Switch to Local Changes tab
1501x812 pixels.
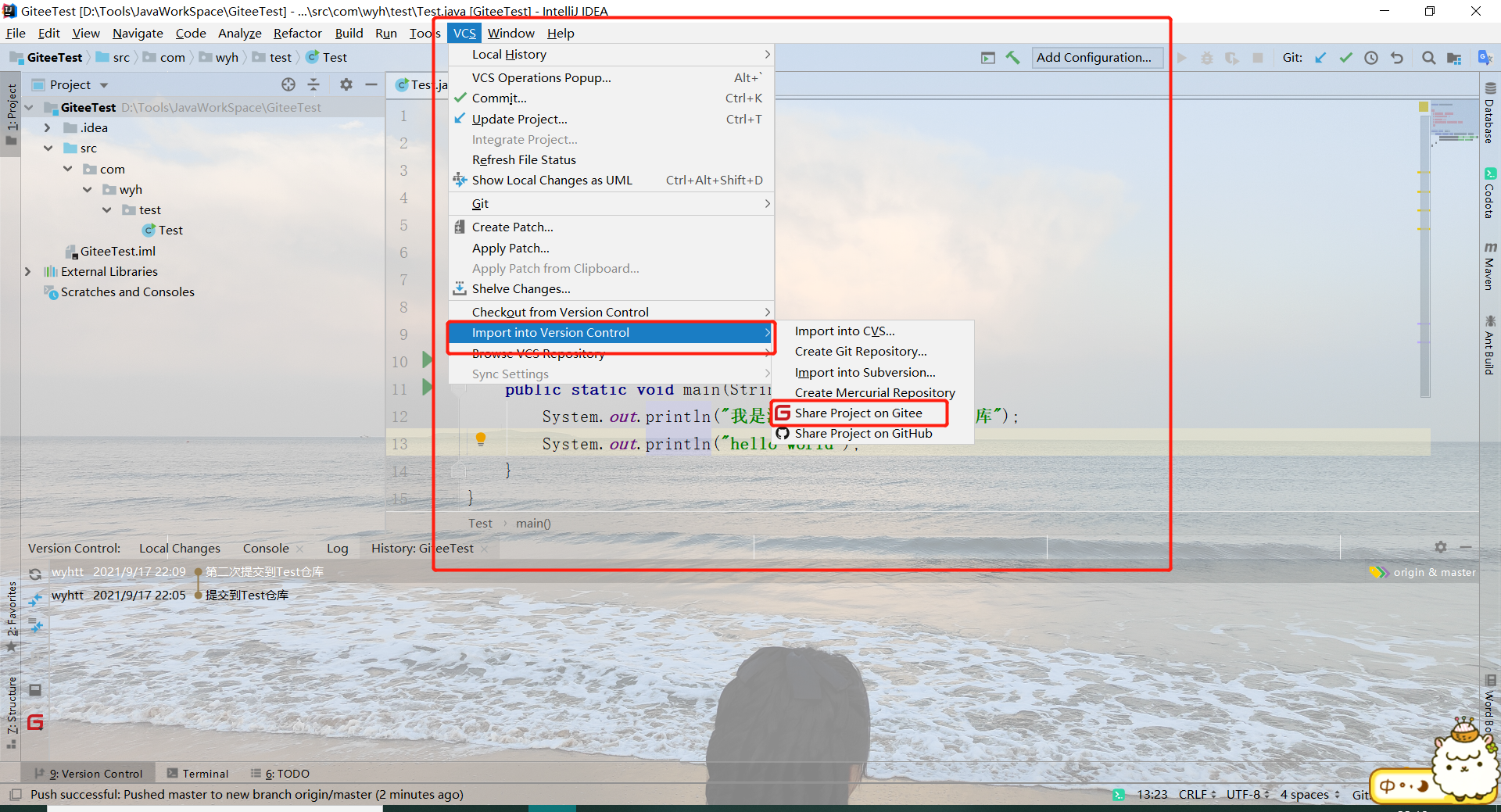click(x=180, y=548)
